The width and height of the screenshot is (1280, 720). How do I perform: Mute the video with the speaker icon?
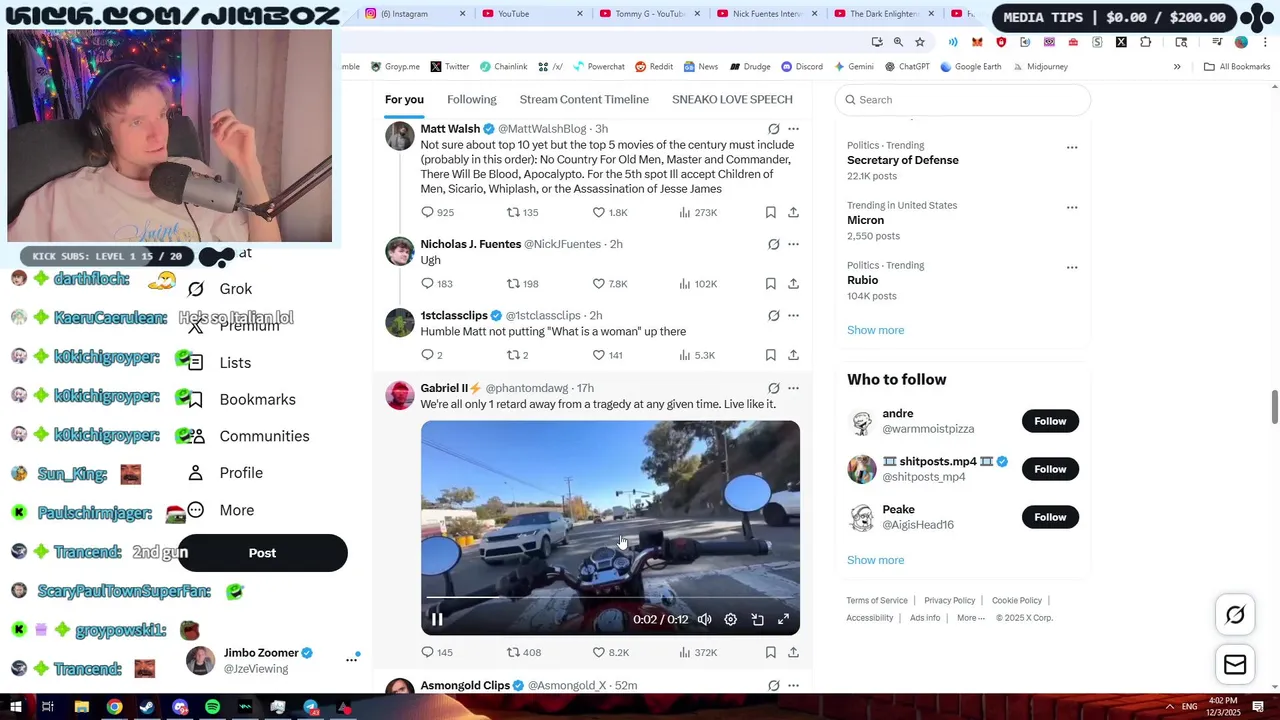pos(705,619)
